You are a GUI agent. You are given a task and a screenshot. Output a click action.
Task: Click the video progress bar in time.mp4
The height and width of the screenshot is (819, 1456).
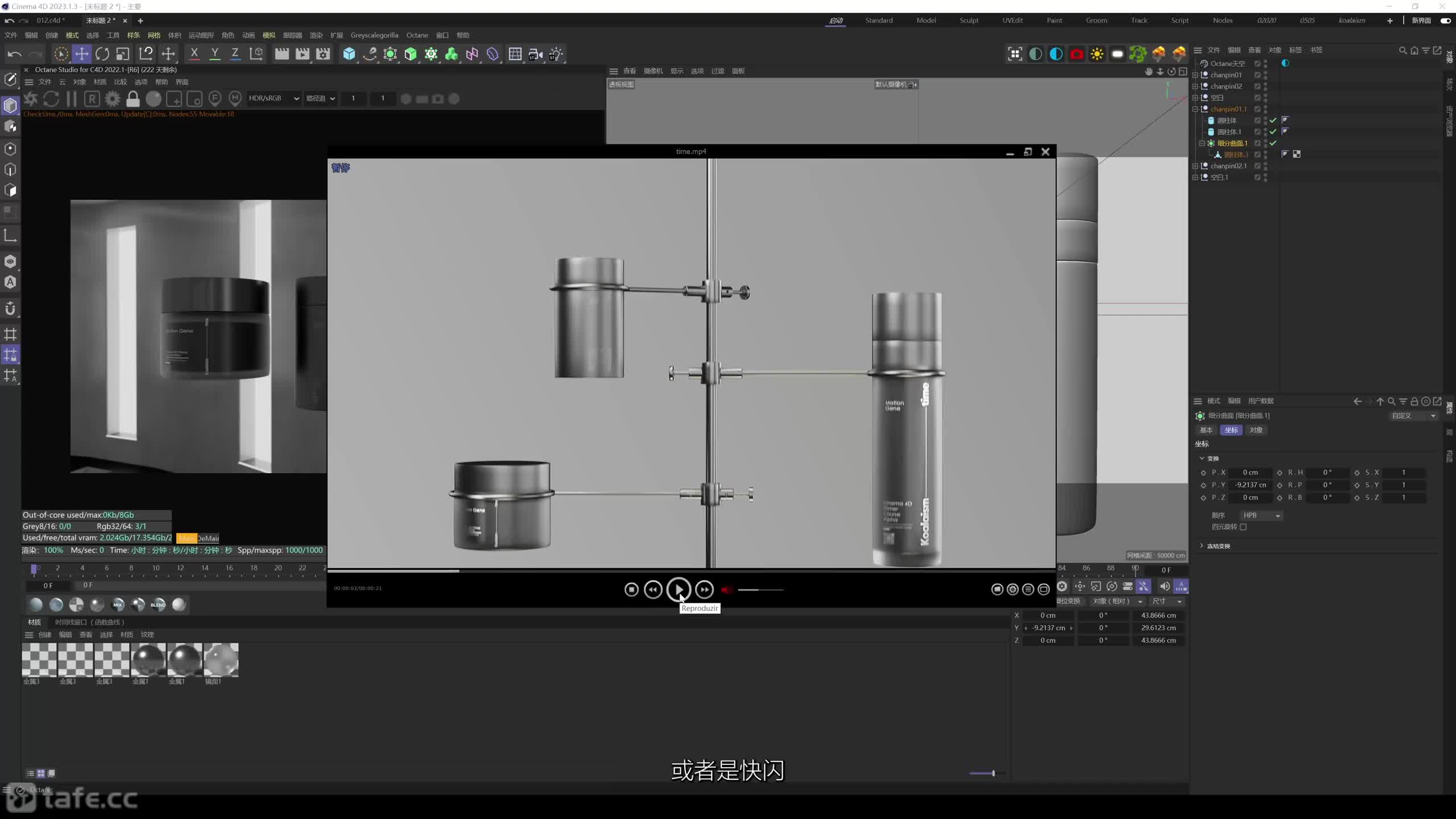click(691, 570)
